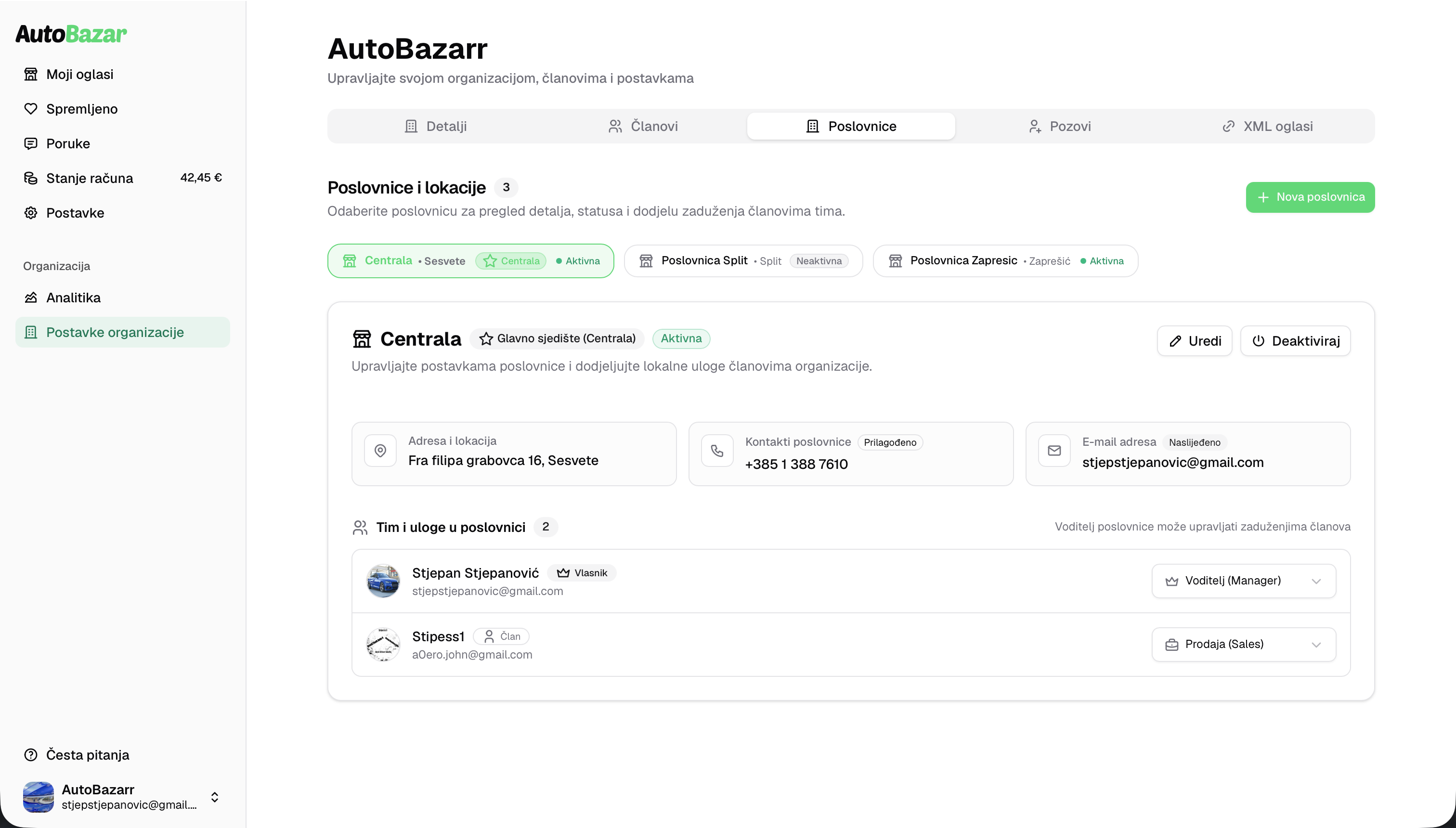This screenshot has width=1456, height=828.
Task: Click the AutoBazarr organization avatar in sidebar
Action: (38, 797)
